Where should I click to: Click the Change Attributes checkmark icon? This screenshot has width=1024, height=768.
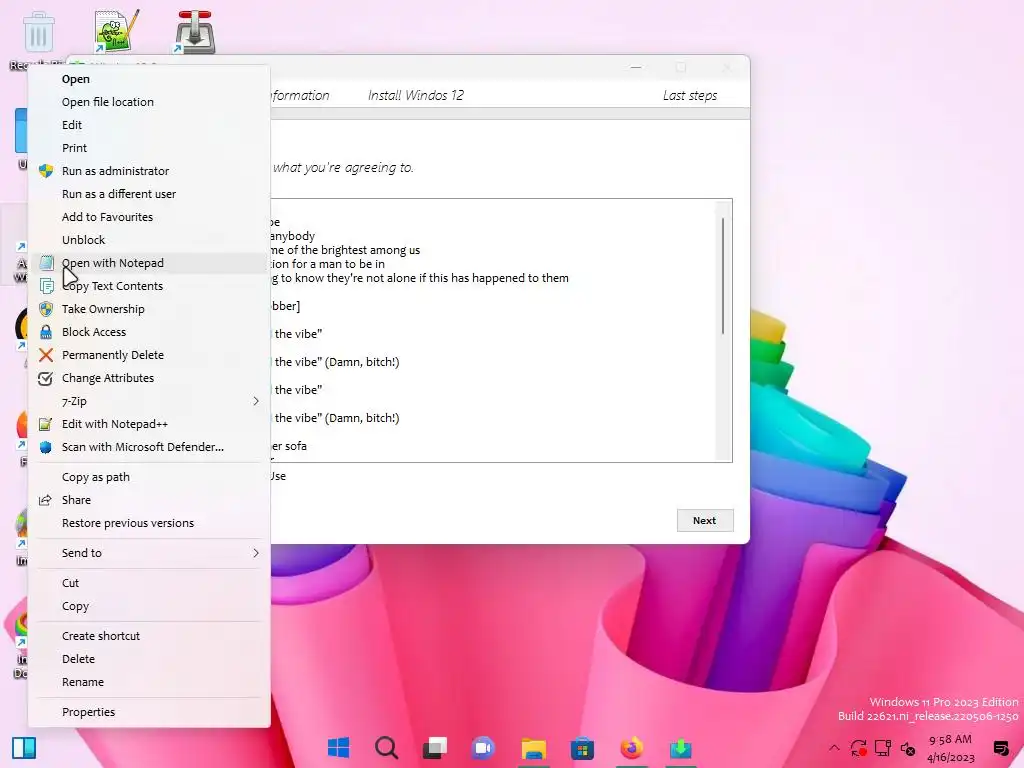point(46,378)
